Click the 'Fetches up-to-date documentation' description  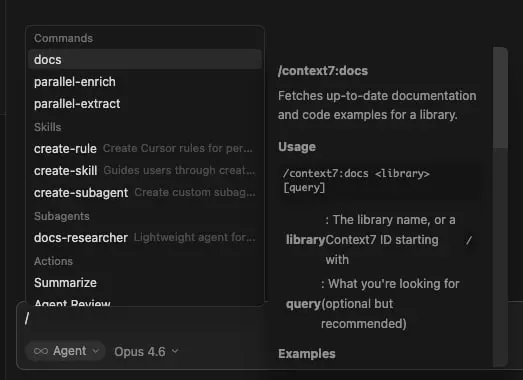377,105
